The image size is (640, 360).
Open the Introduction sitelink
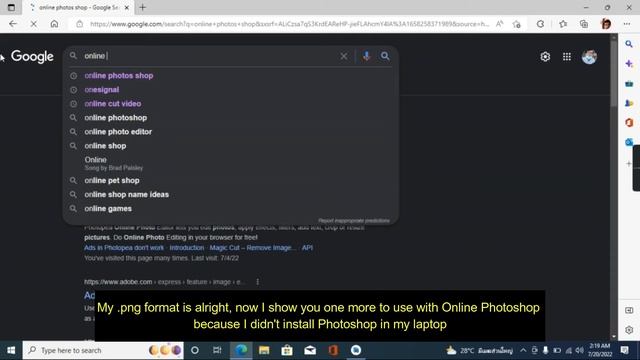click(x=187, y=248)
